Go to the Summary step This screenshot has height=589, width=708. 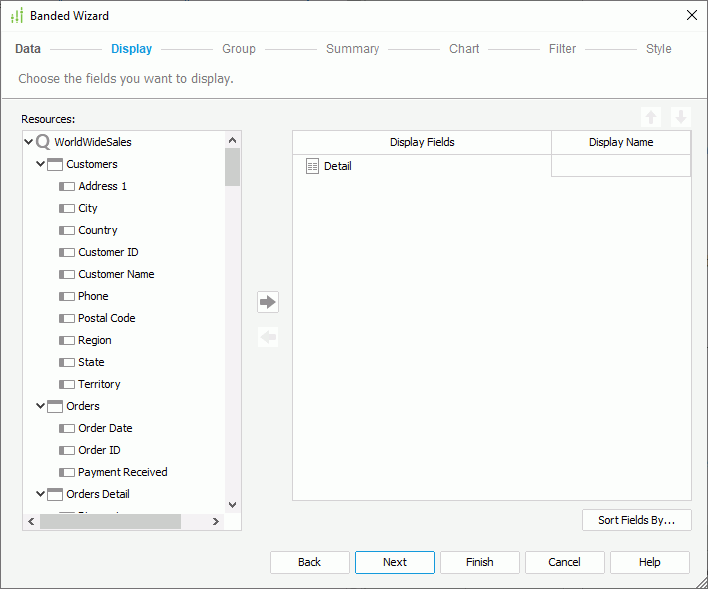tap(352, 49)
